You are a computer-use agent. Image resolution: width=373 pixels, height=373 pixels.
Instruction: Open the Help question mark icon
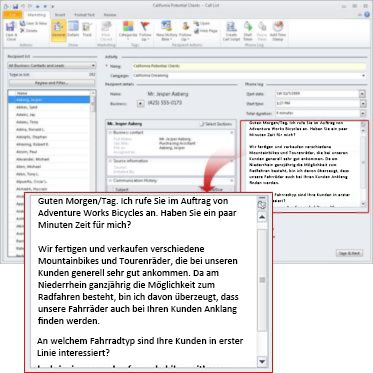pyautogui.click(x=367, y=14)
